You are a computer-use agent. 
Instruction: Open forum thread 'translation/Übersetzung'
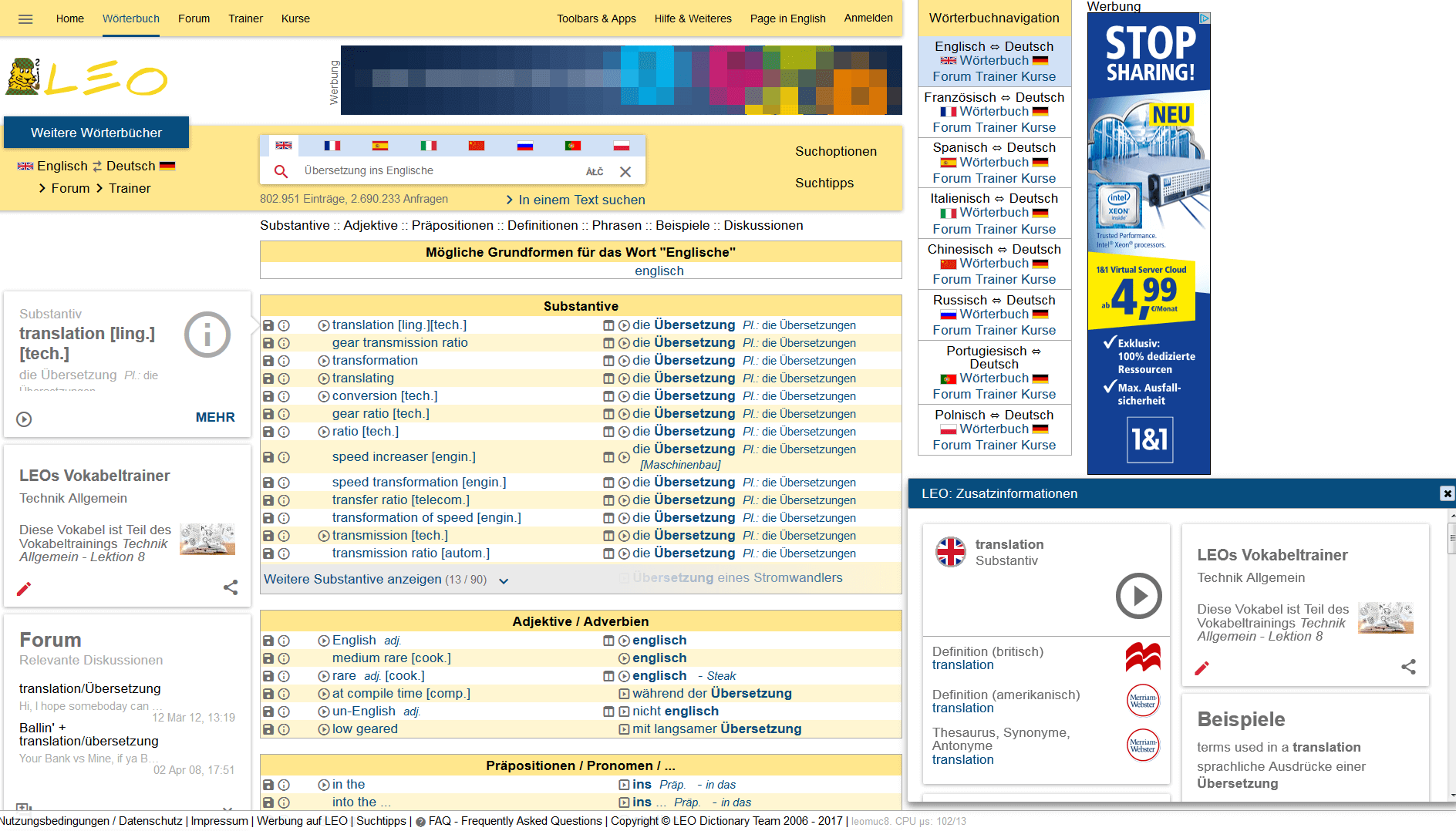90,688
